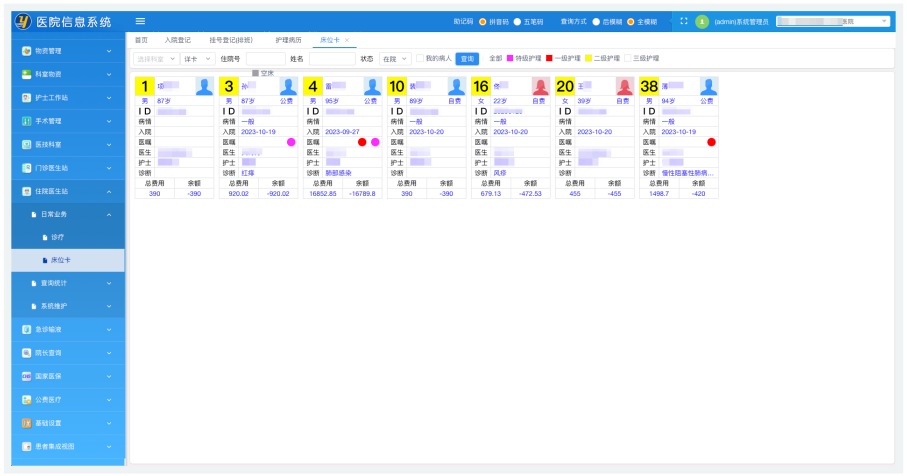This screenshot has height=476, width=907.
Task: Click the male avatar on bed 4 card
Action: pos(373,86)
